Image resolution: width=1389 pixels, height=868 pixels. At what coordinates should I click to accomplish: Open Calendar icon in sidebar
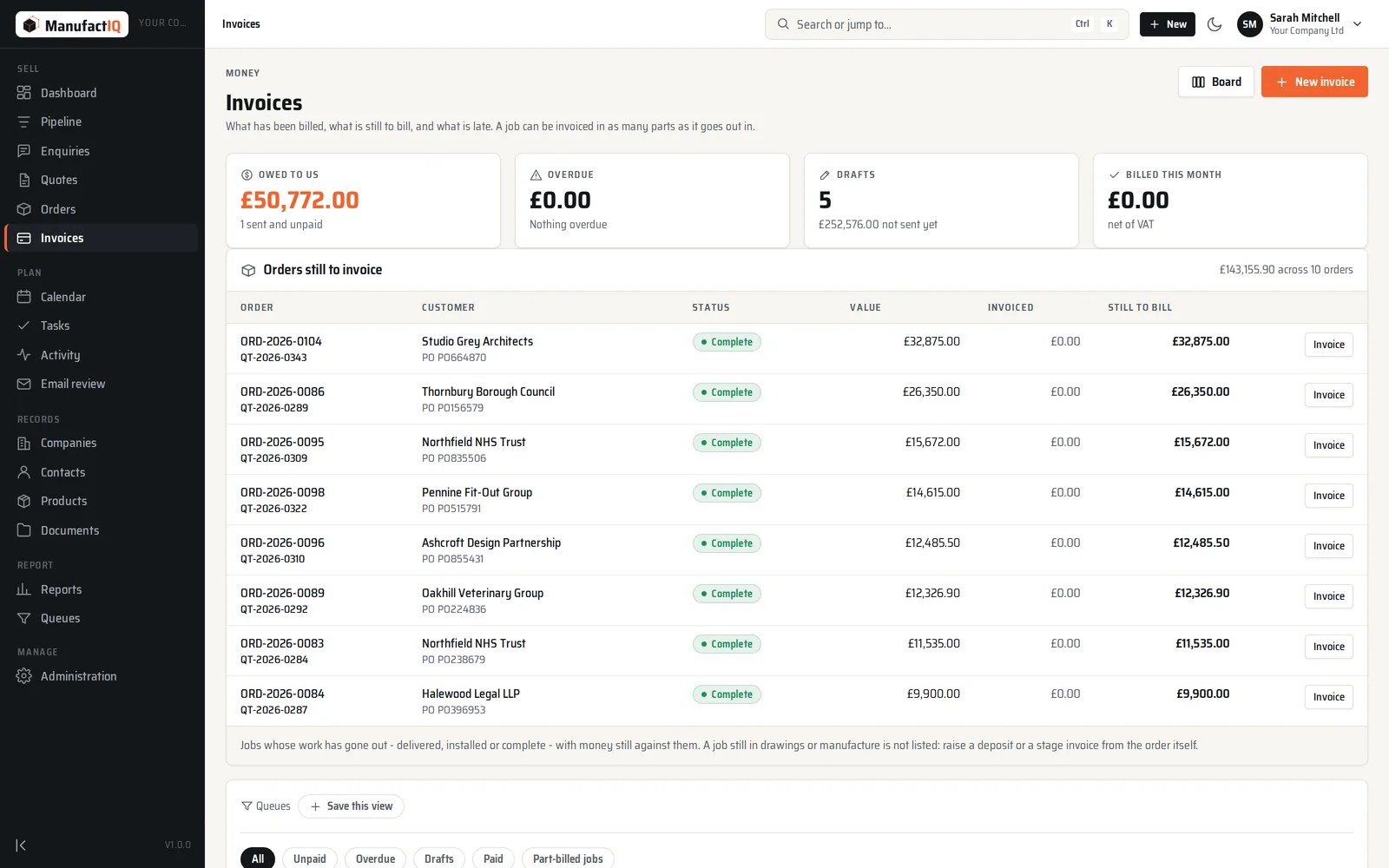pos(23,297)
